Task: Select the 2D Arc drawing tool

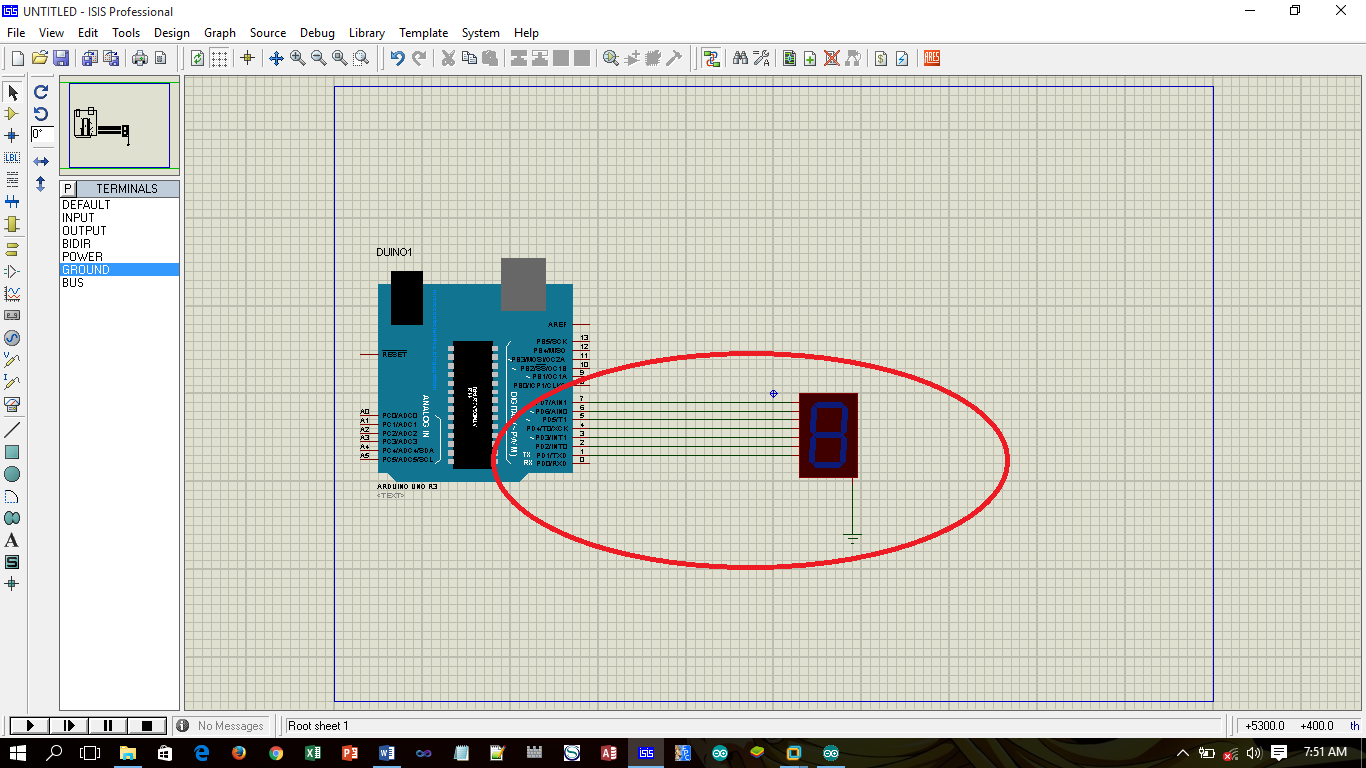Action: (x=12, y=496)
